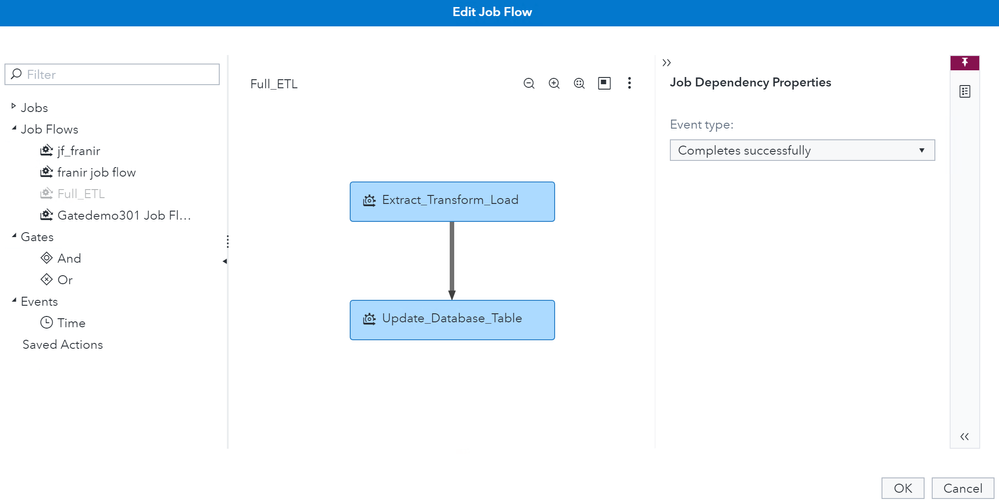The image size is (999, 502).
Task: Collapse the Gates tree node
Action: click(x=13, y=237)
